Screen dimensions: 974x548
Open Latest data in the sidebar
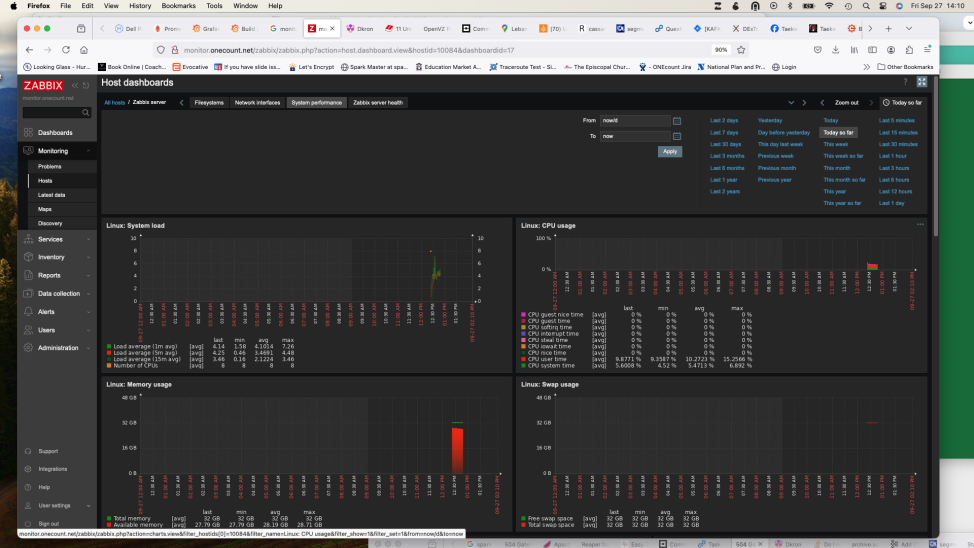[52, 195]
